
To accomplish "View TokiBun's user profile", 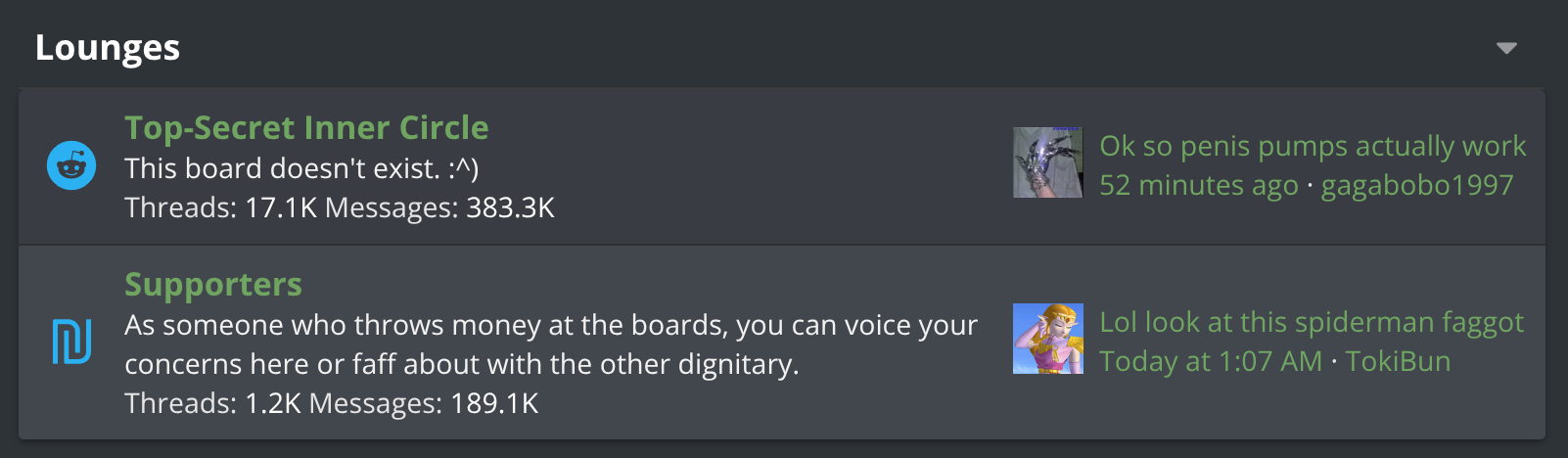I will 1398,361.
